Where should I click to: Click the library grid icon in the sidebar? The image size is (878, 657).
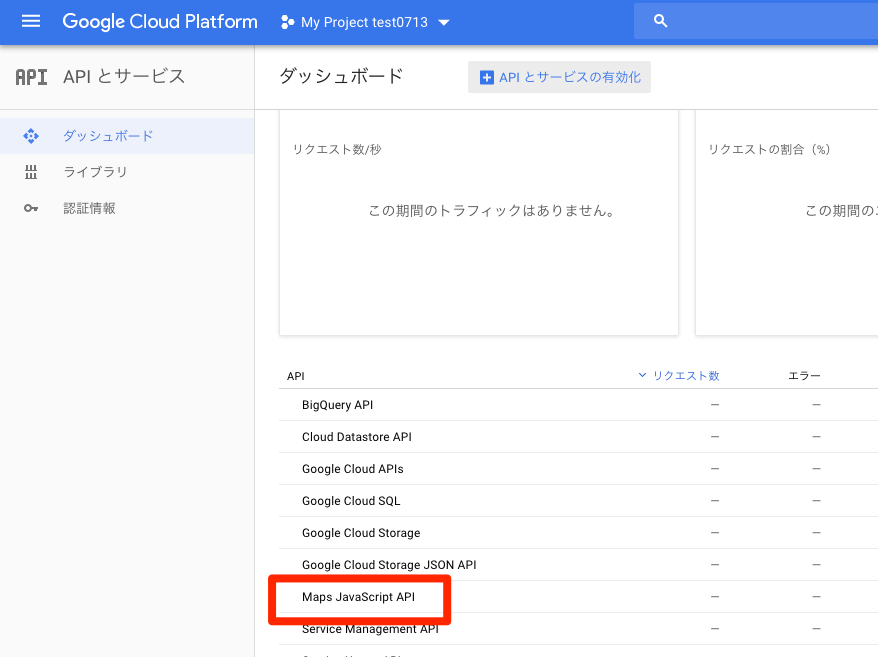click(x=31, y=172)
